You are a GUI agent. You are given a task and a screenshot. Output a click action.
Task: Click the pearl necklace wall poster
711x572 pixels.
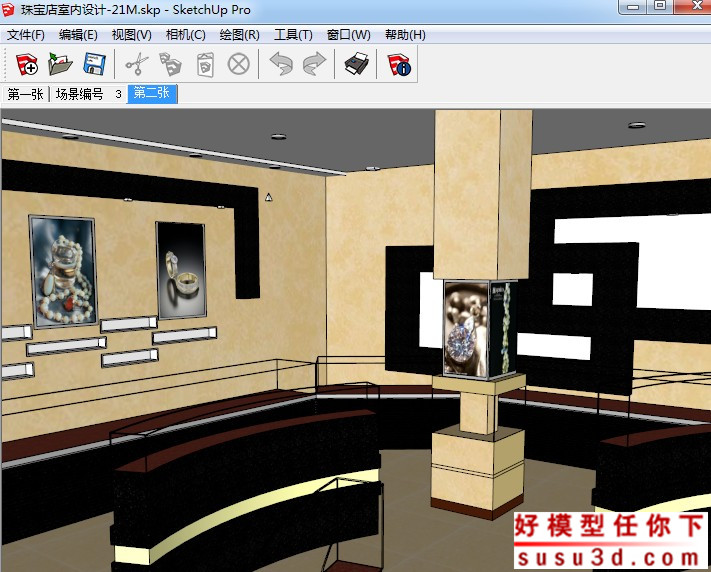63,271
